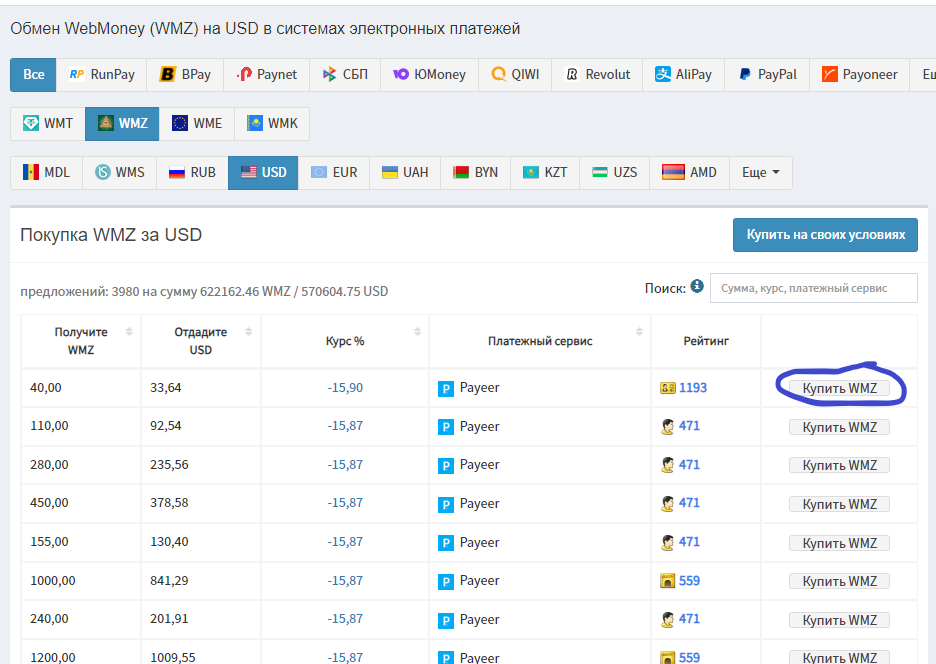Click Купить WMZ in the 110,00 row
This screenshot has width=936, height=664.
coord(839,427)
